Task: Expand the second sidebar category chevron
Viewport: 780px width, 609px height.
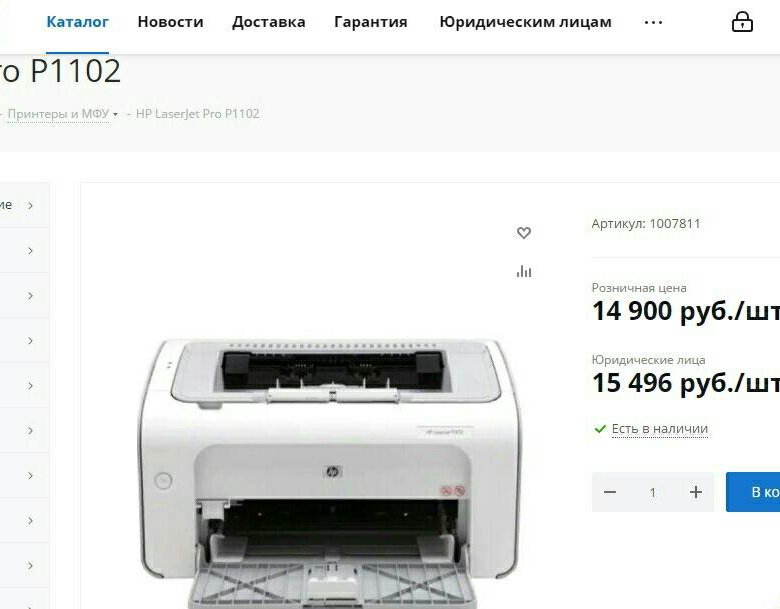Action: pyautogui.click(x=30, y=251)
